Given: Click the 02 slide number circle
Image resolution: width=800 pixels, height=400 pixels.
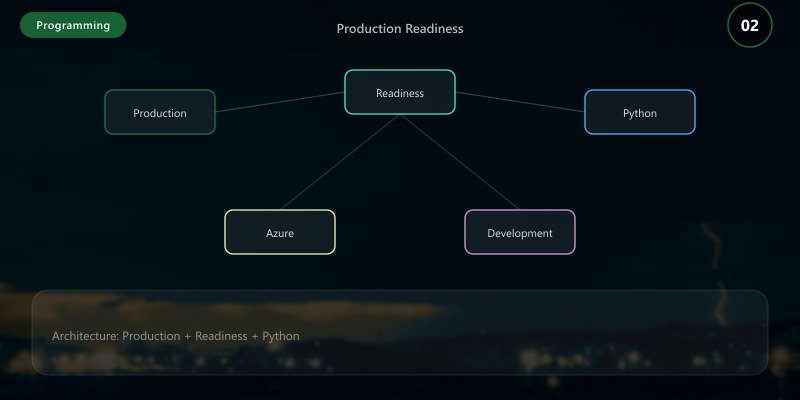Looking at the screenshot, I should pos(749,25).
